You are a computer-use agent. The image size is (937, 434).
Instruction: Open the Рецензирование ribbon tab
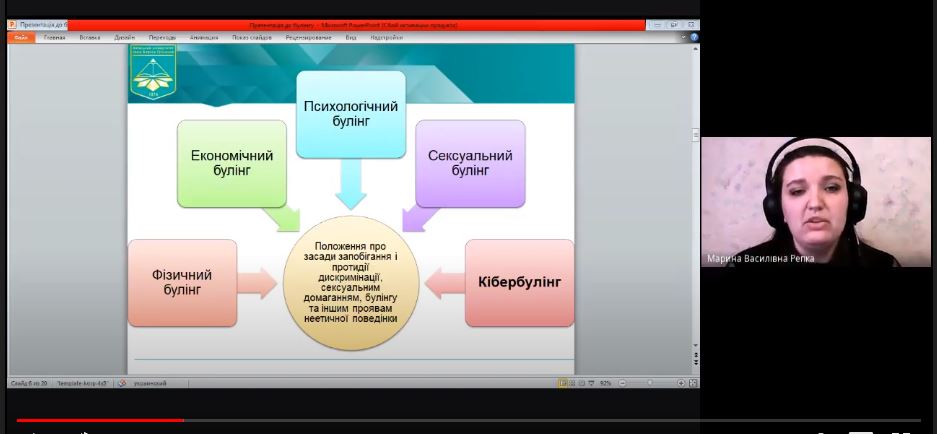(308, 37)
